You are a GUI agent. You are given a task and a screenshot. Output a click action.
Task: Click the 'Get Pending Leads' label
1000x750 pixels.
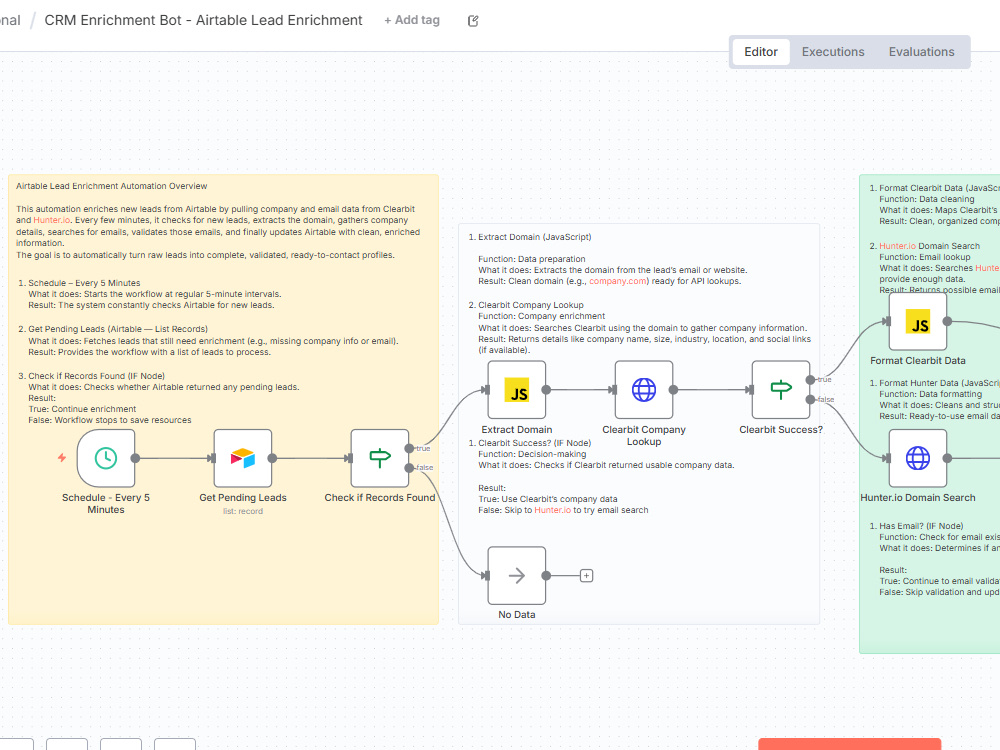coord(243,497)
